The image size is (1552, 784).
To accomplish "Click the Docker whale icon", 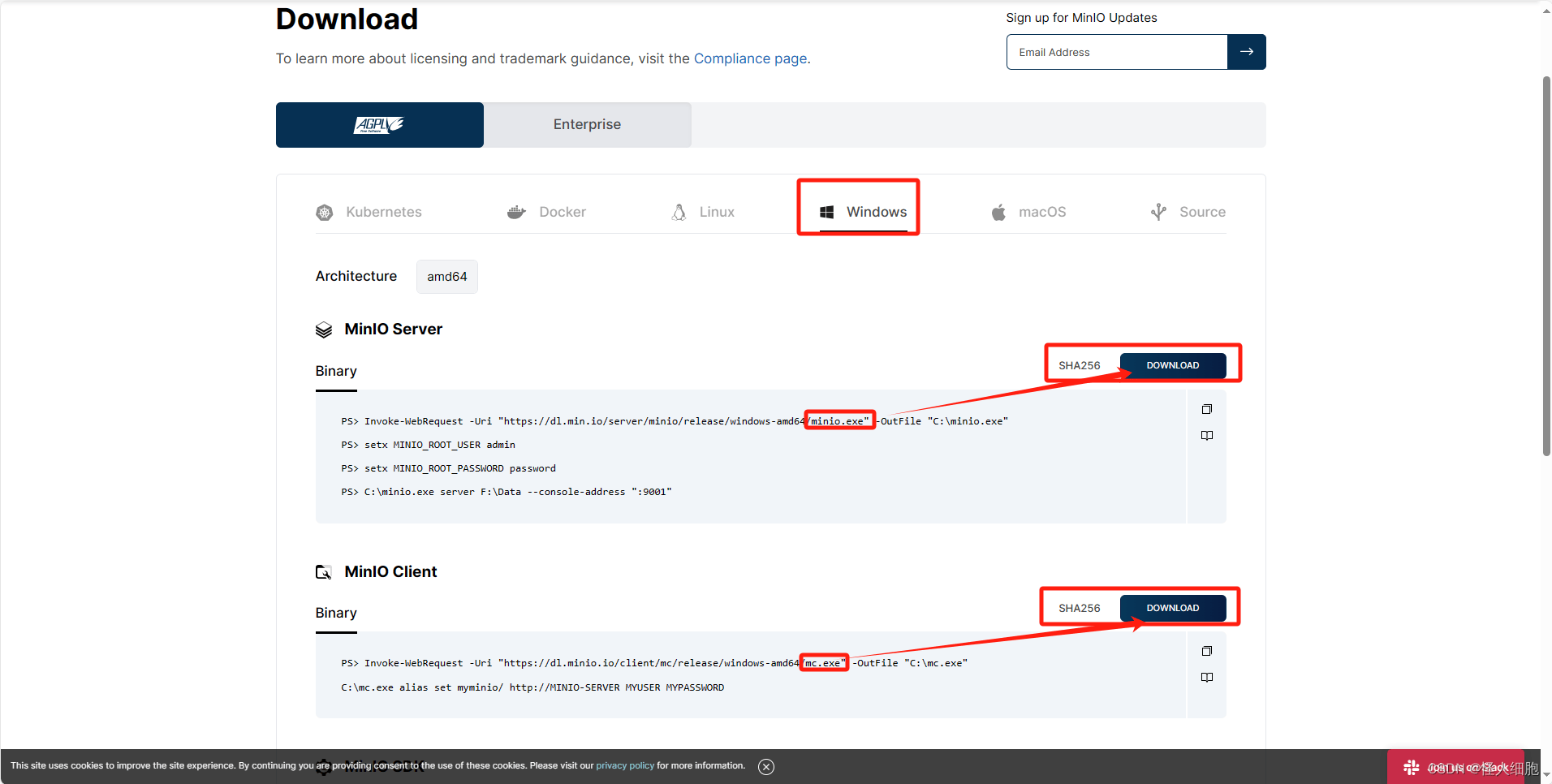I will pyautogui.click(x=516, y=213).
